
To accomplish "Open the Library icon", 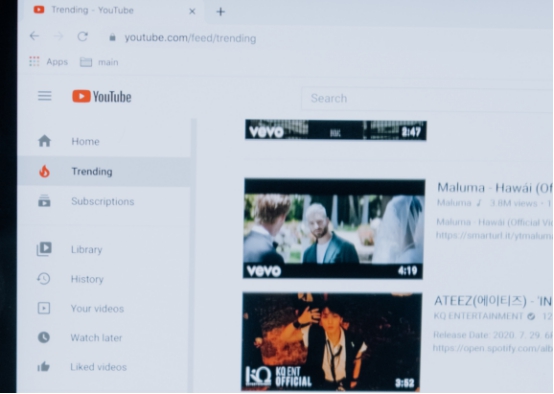I will click(x=44, y=249).
